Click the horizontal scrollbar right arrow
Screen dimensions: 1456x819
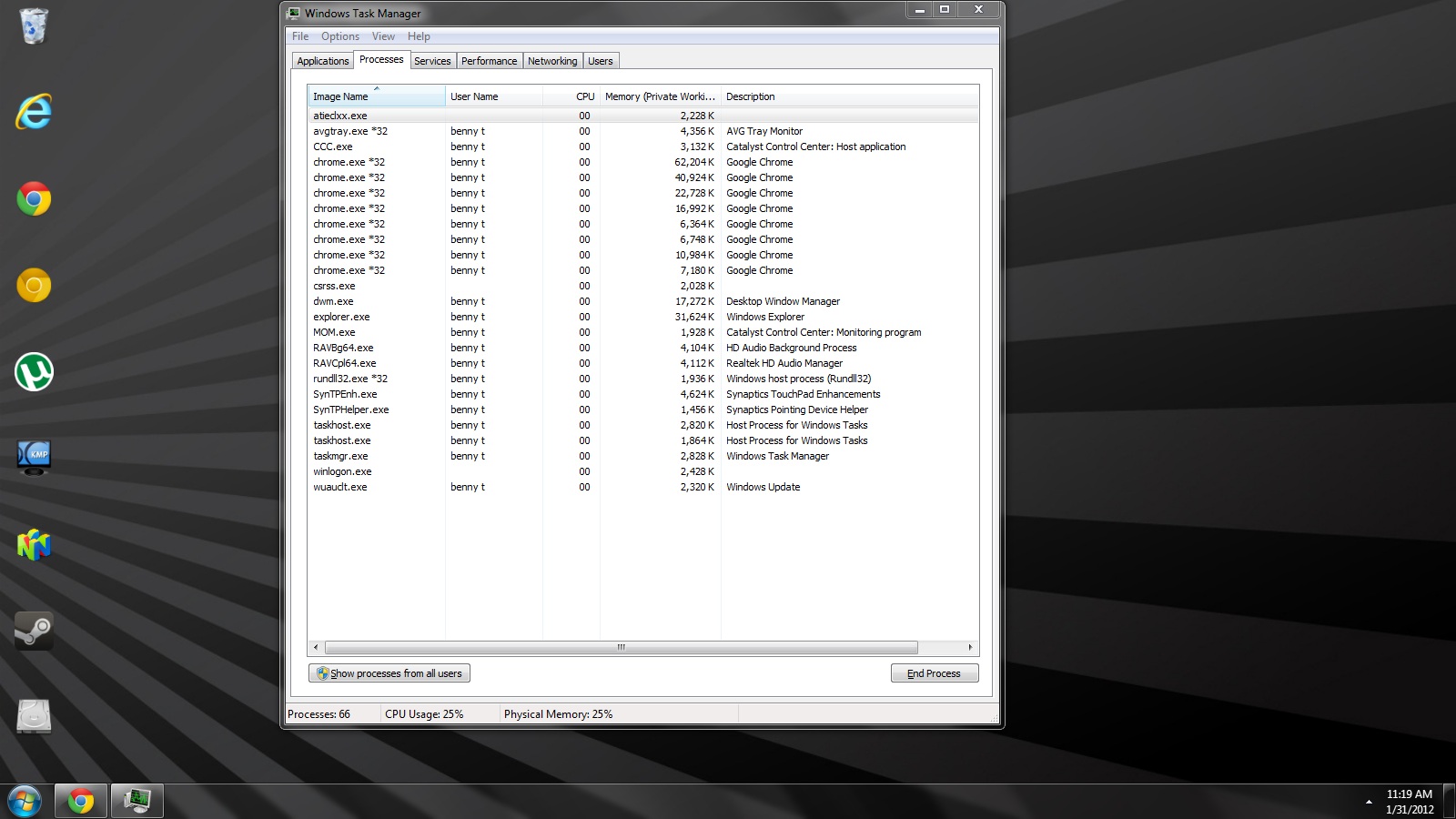(971, 648)
